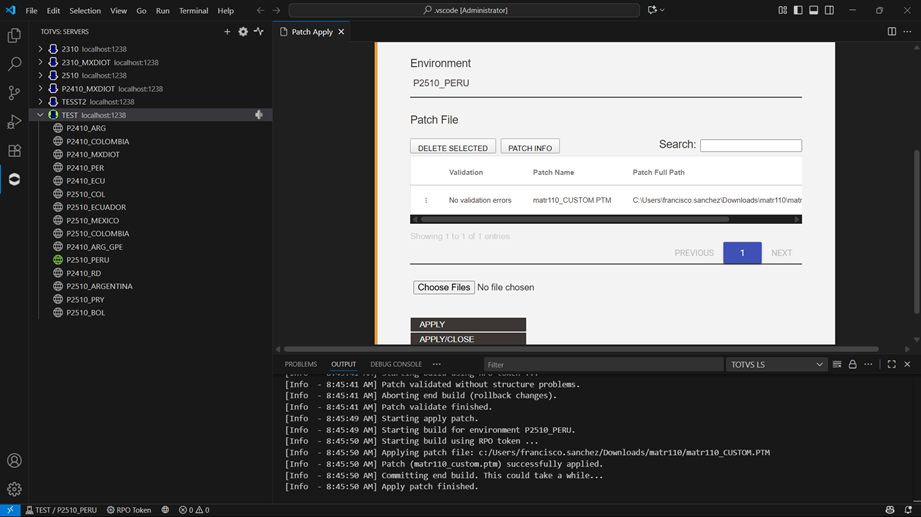921x517 pixels.
Task: Open editor more actions ellipsis
Action: [907, 32]
